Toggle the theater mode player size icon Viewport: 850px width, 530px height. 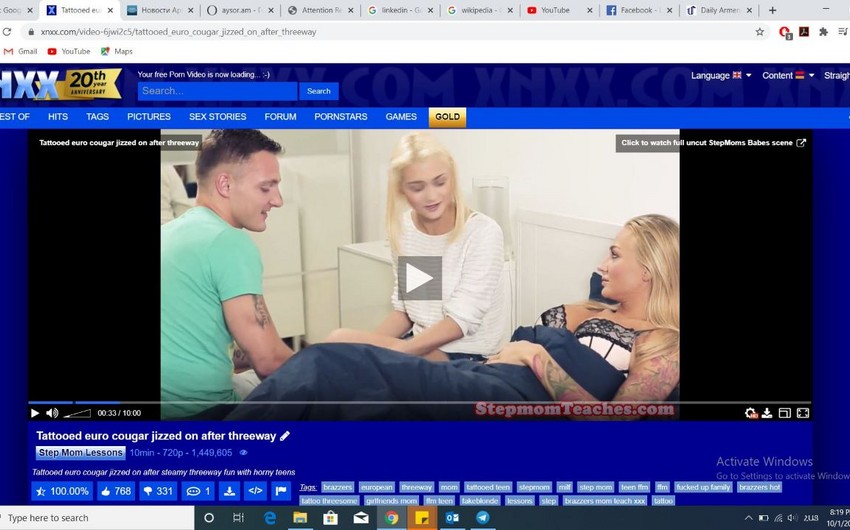point(784,413)
